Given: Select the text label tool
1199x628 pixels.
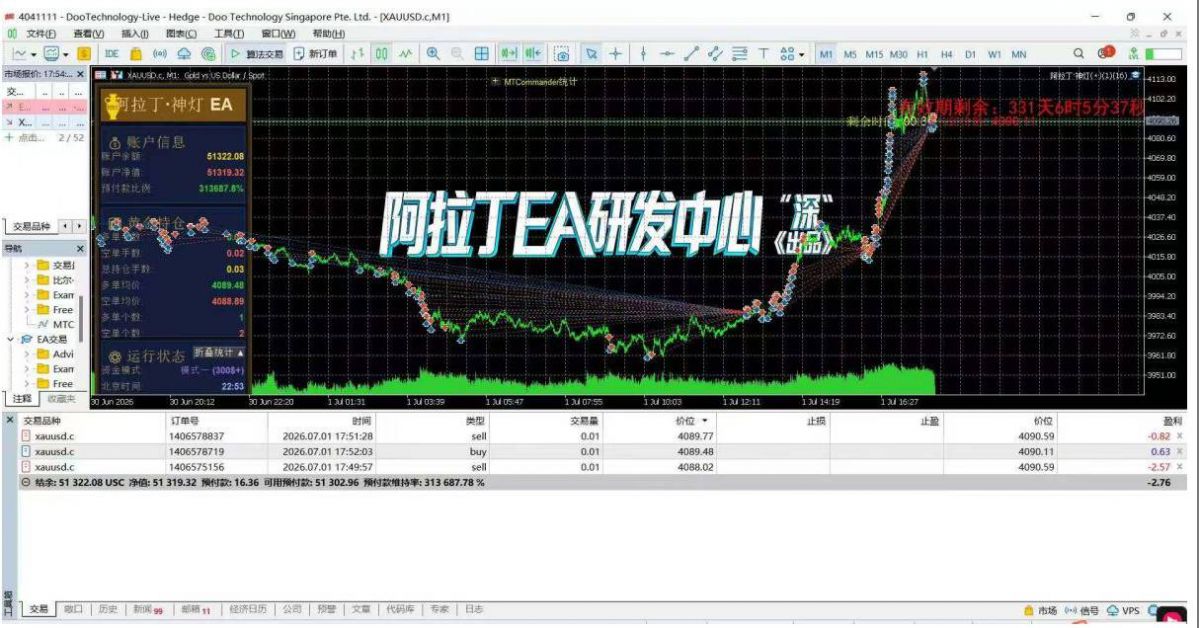Looking at the screenshot, I should tap(763, 54).
